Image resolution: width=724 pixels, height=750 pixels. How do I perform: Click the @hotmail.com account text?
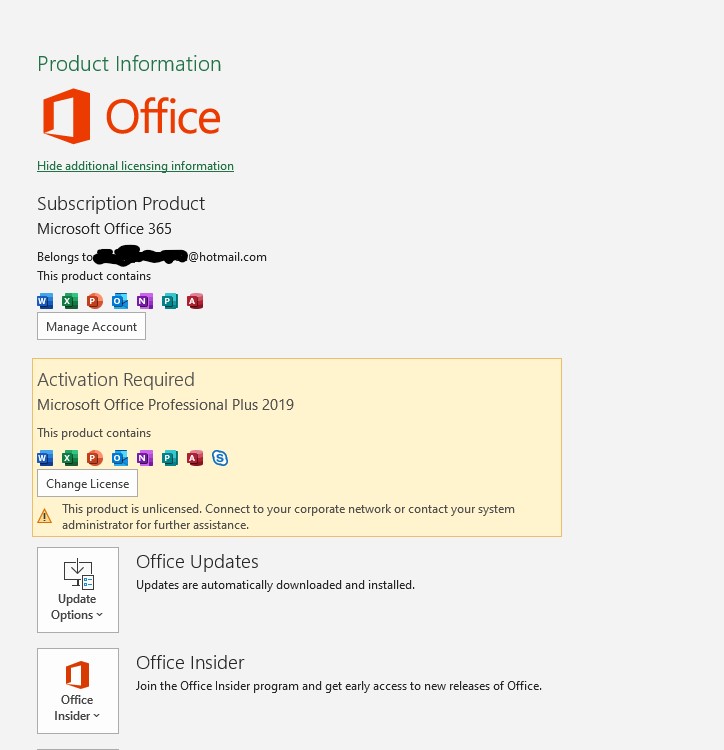point(228,257)
